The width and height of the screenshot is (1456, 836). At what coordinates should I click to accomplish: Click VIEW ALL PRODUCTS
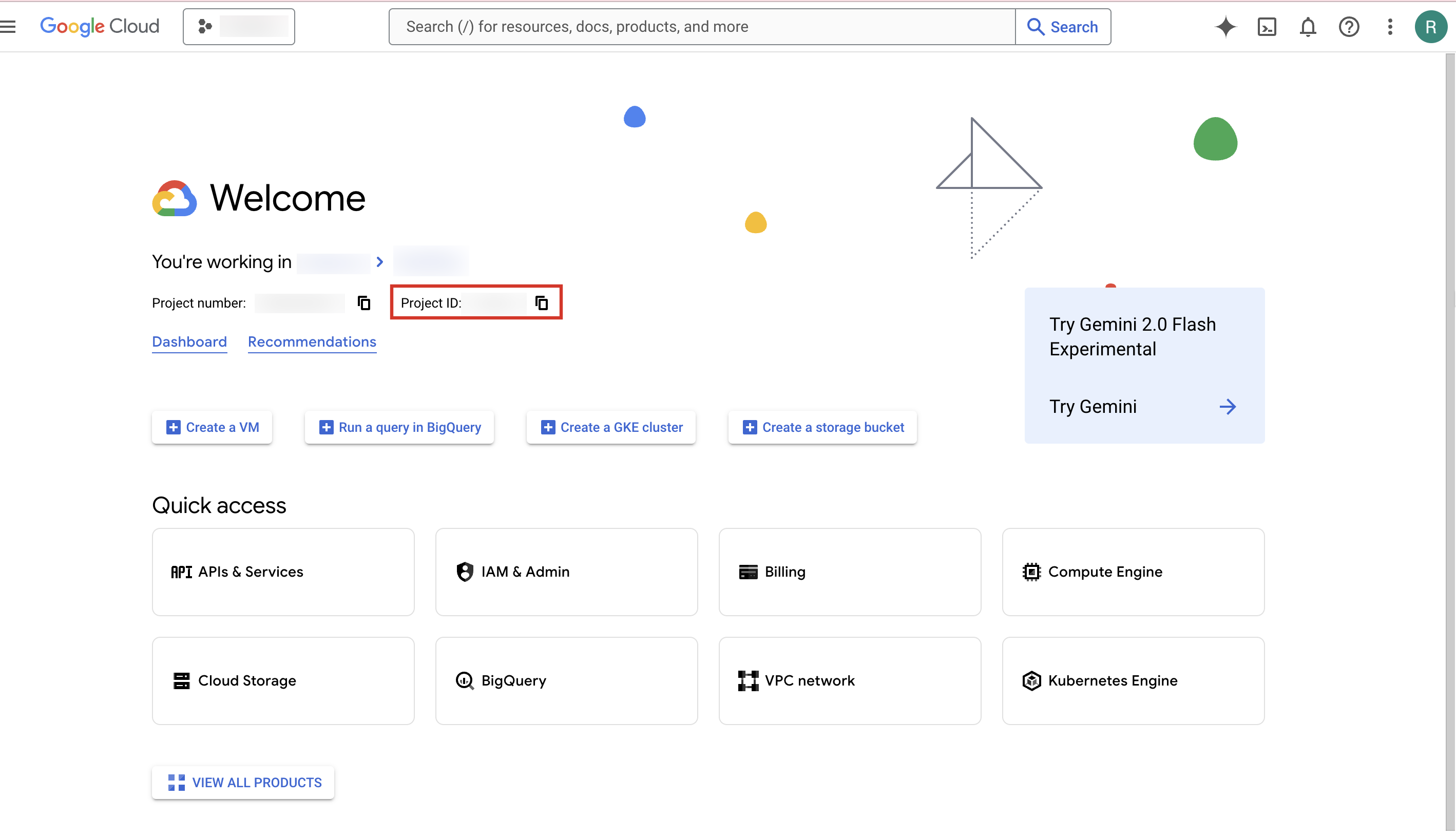pyautogui.click(x=243, y=783)
